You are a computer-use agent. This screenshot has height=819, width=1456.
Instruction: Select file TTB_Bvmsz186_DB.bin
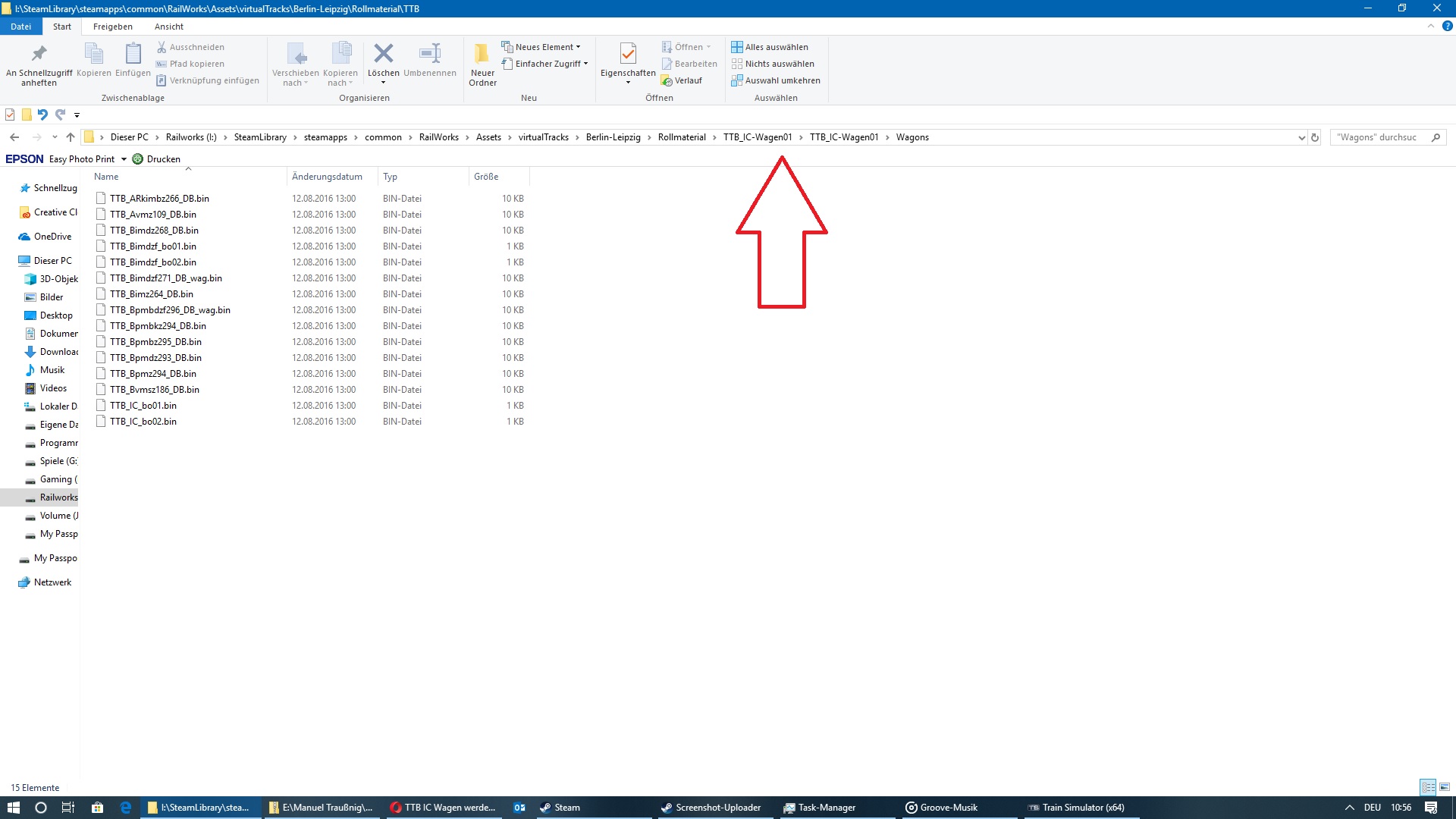[x=155, y=390]
